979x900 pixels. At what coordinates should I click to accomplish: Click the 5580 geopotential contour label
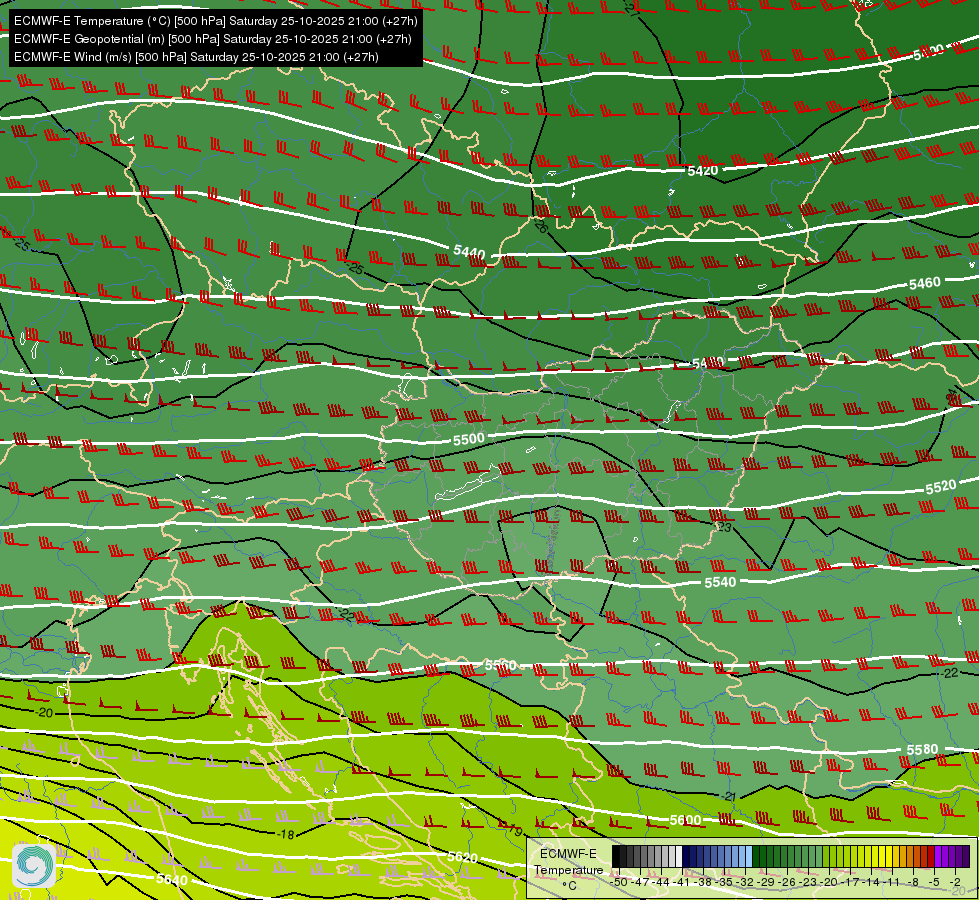(922, 749)
